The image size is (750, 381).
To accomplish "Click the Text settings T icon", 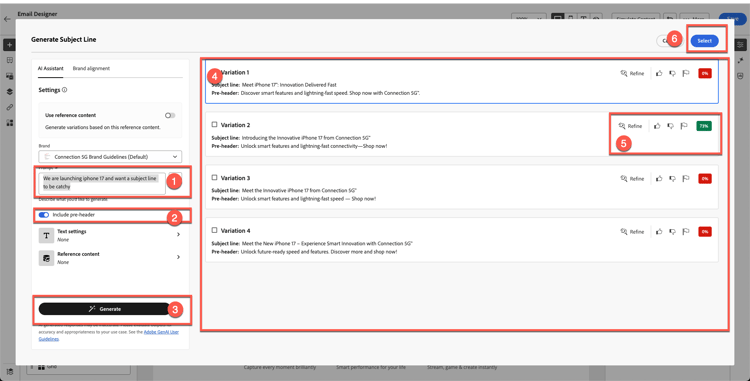I will 46,235.
